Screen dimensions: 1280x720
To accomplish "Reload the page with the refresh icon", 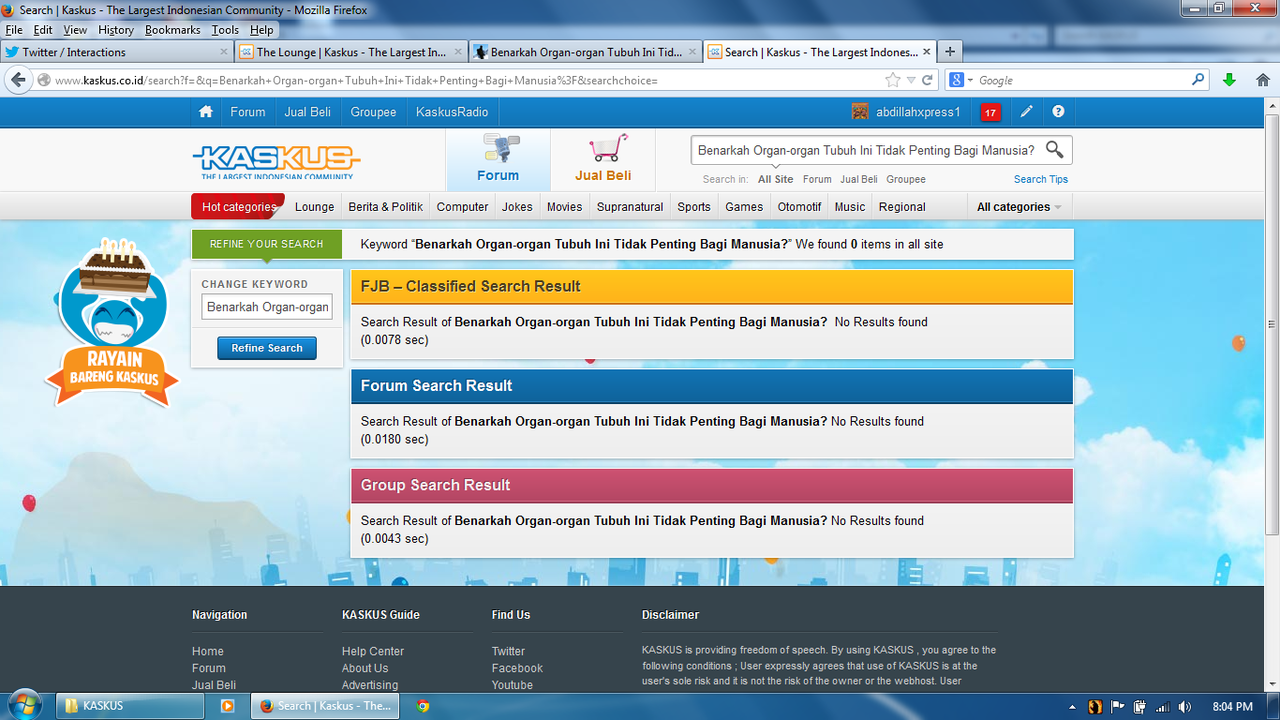I will (x=927, y=80).
